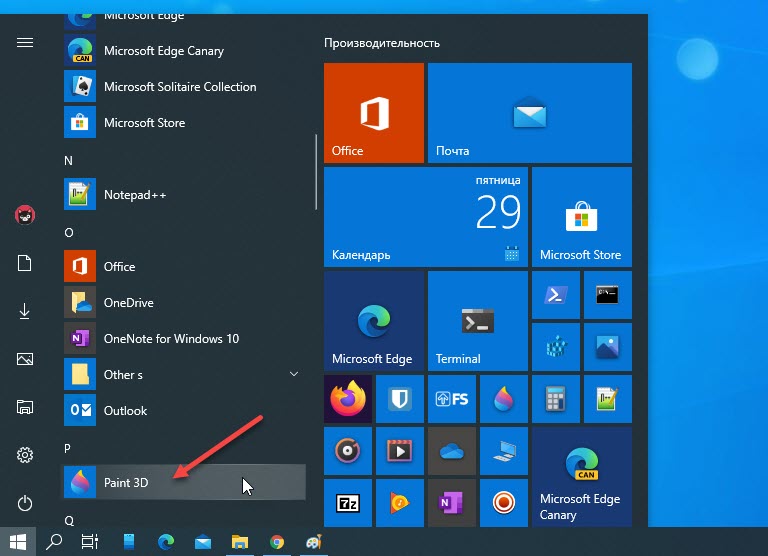Viewport: 768px width, 556px height.
Task: Open the Movies & TV tile
Action: pyautogui.click(x=400, y=451)
